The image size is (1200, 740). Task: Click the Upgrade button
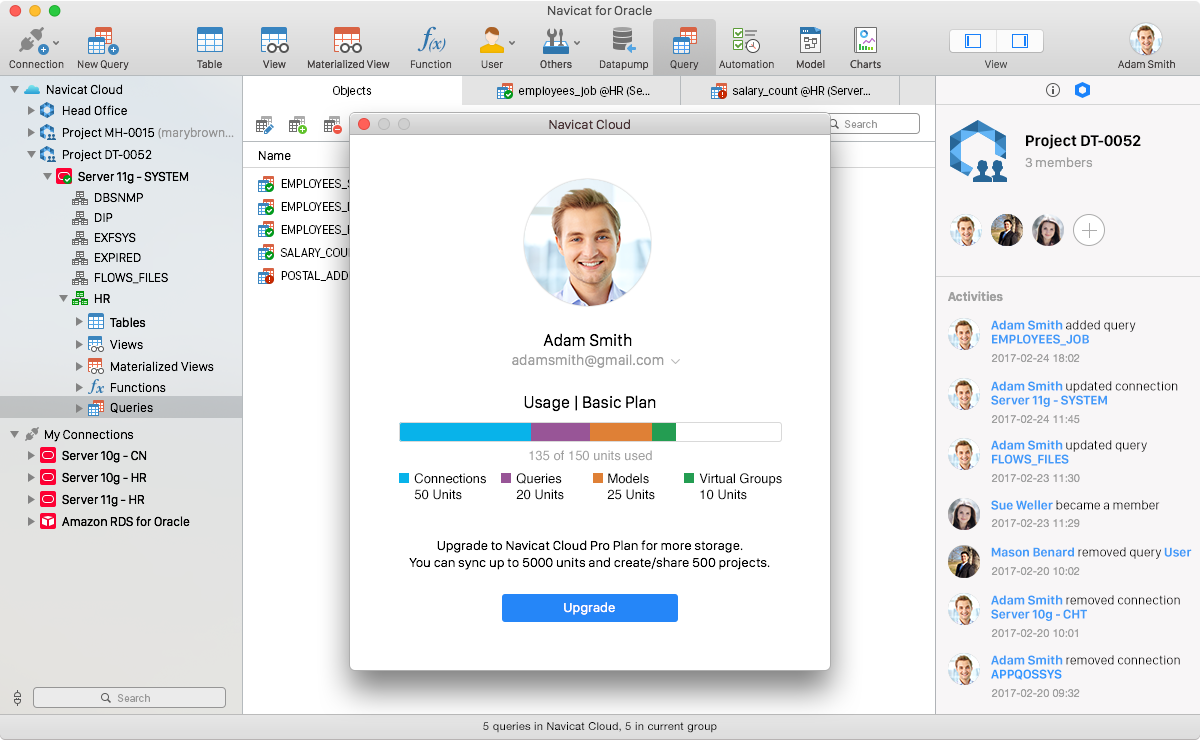click(590, 608)
